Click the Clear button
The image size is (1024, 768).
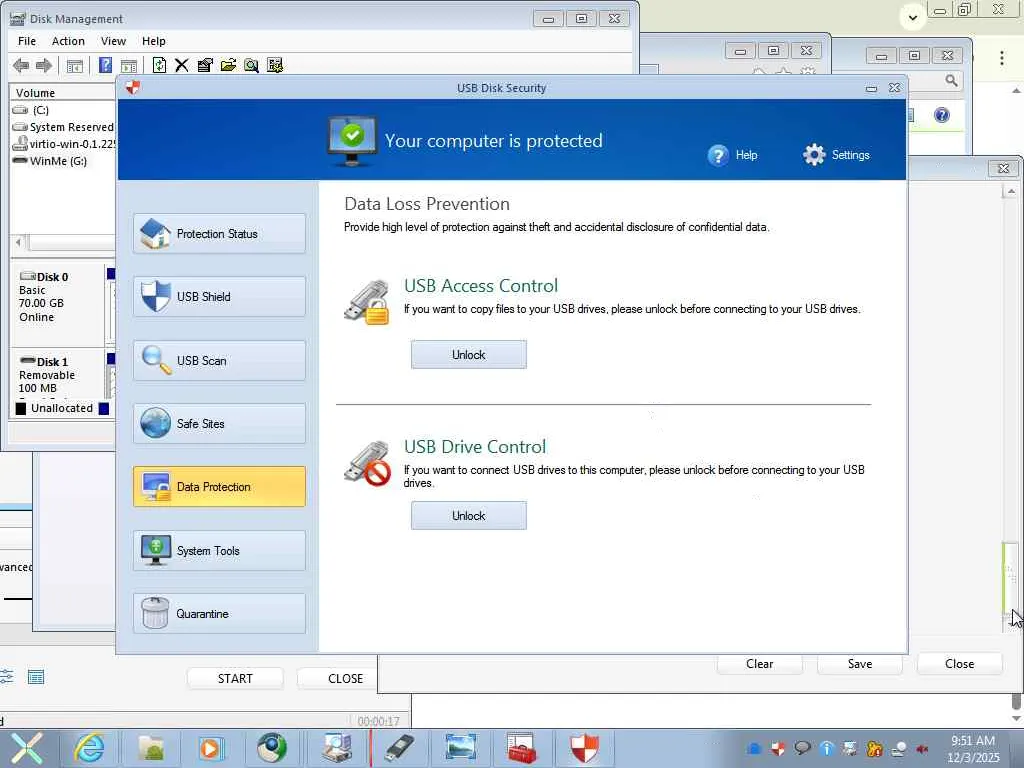coord(760,664)
